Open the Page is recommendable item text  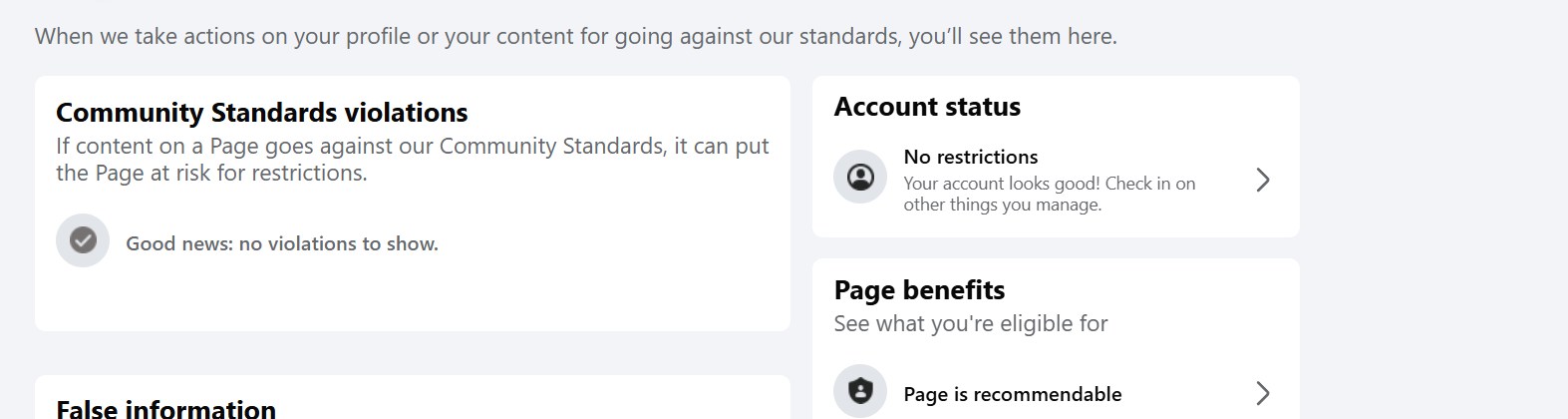[x=1012, y=394]
